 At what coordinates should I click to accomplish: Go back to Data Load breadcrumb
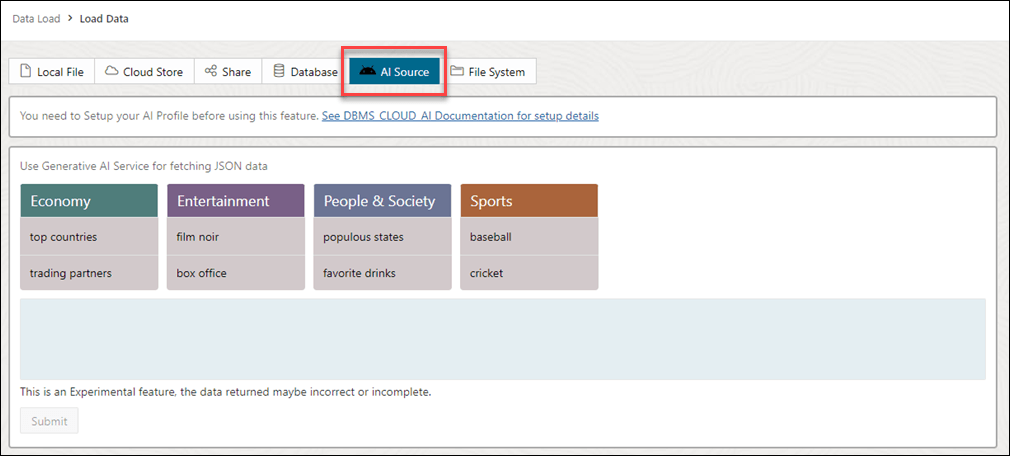pyautogui.click(x=36, y=19)
